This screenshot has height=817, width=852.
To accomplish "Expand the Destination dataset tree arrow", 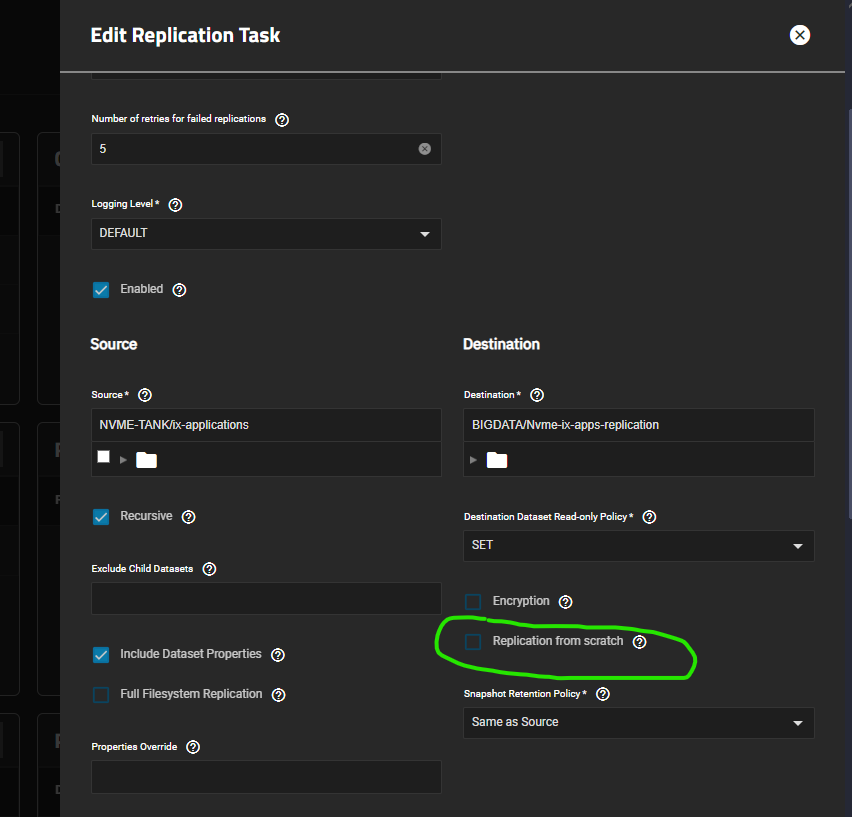I will pos(474,460).
